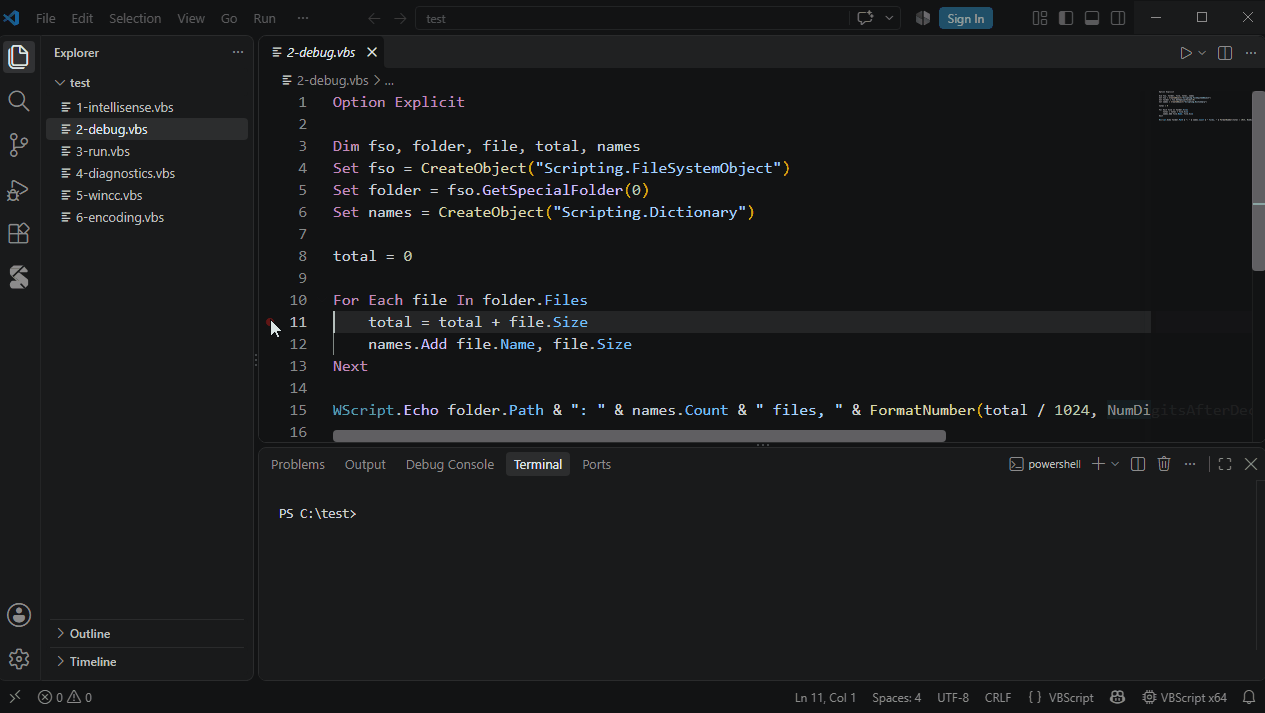The height and width of the screenshot is (713, 1265).
Task: Click the editor vertical scrollbar thumb
Action: (1258, 180)
